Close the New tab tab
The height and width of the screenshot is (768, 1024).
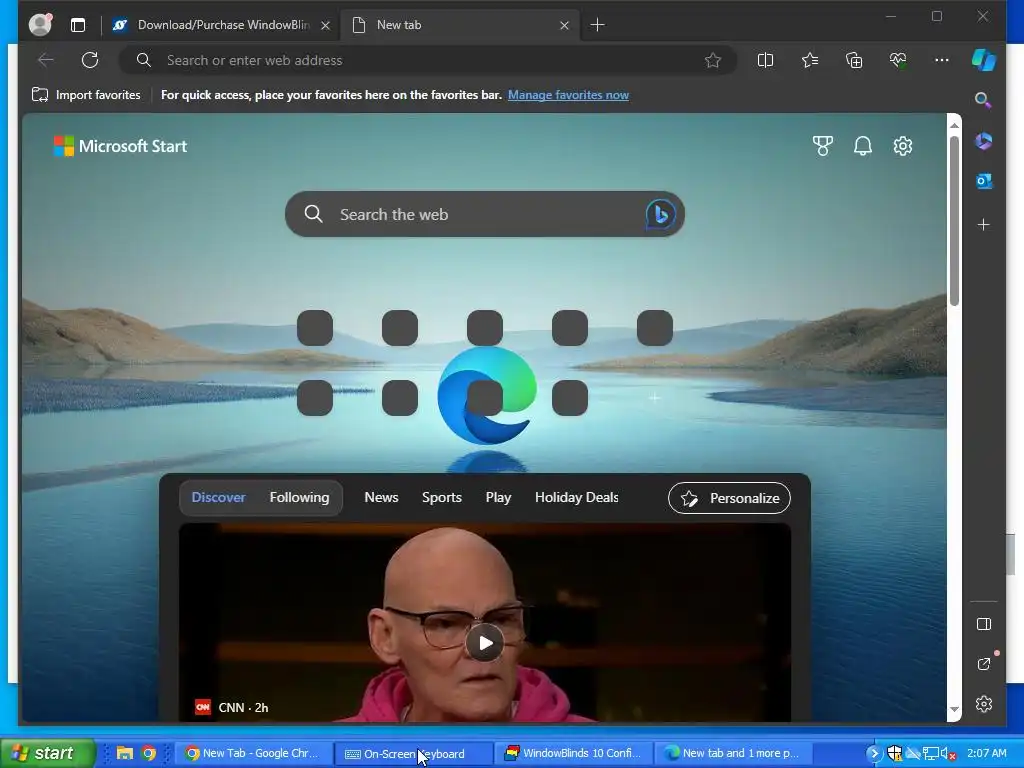tap(564, 25)
